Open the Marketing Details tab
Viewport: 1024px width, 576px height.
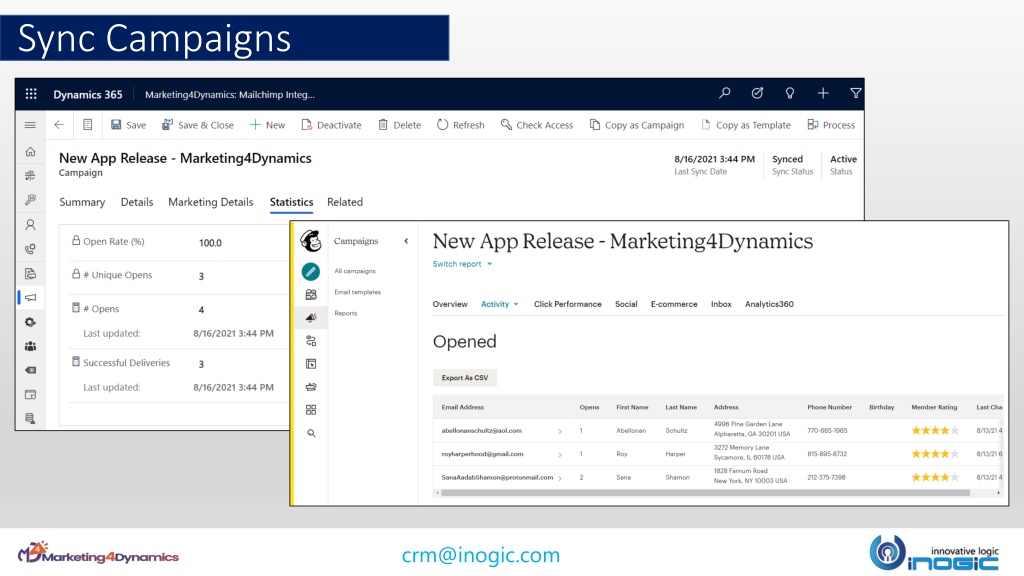[x=211, y=202]
